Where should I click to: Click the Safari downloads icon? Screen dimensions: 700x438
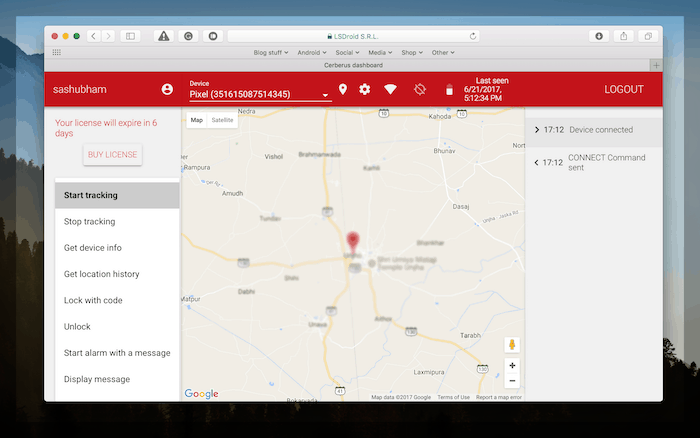point(599,36)
